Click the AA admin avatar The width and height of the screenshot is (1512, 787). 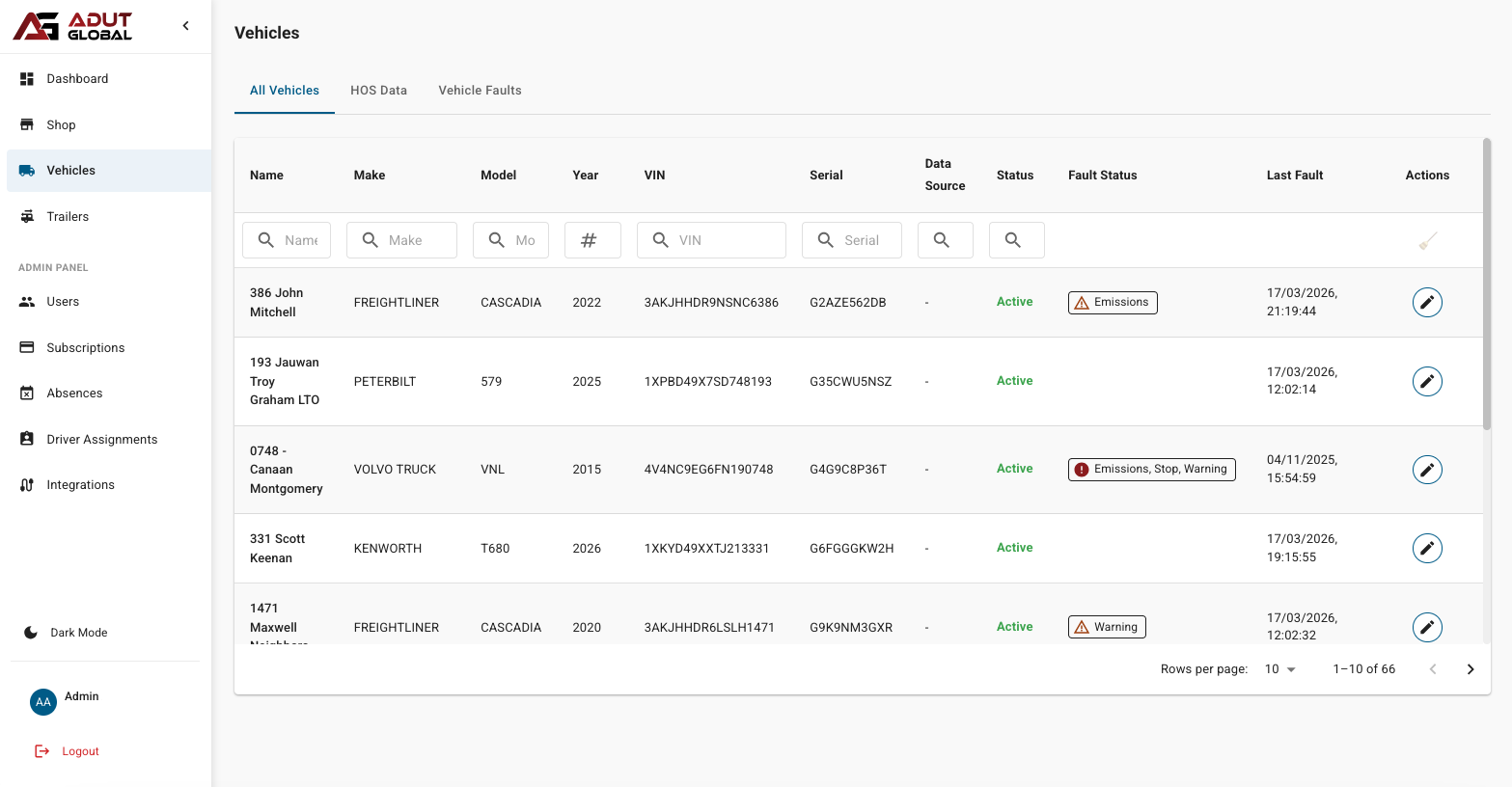coord(43,702)
